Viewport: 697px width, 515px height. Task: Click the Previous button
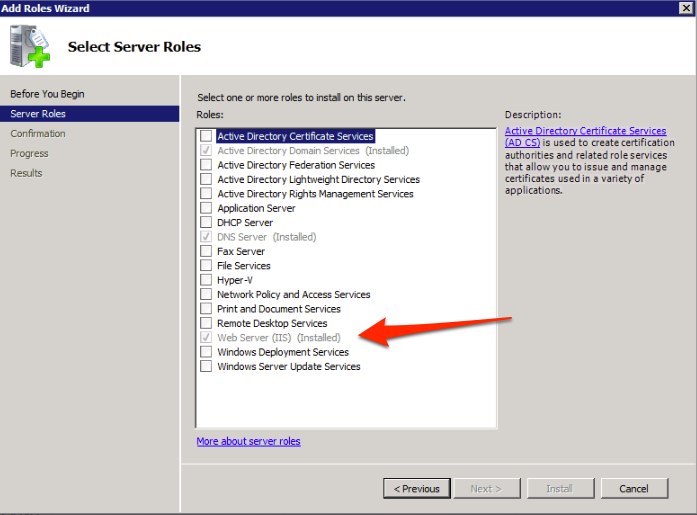pos(417,488)
